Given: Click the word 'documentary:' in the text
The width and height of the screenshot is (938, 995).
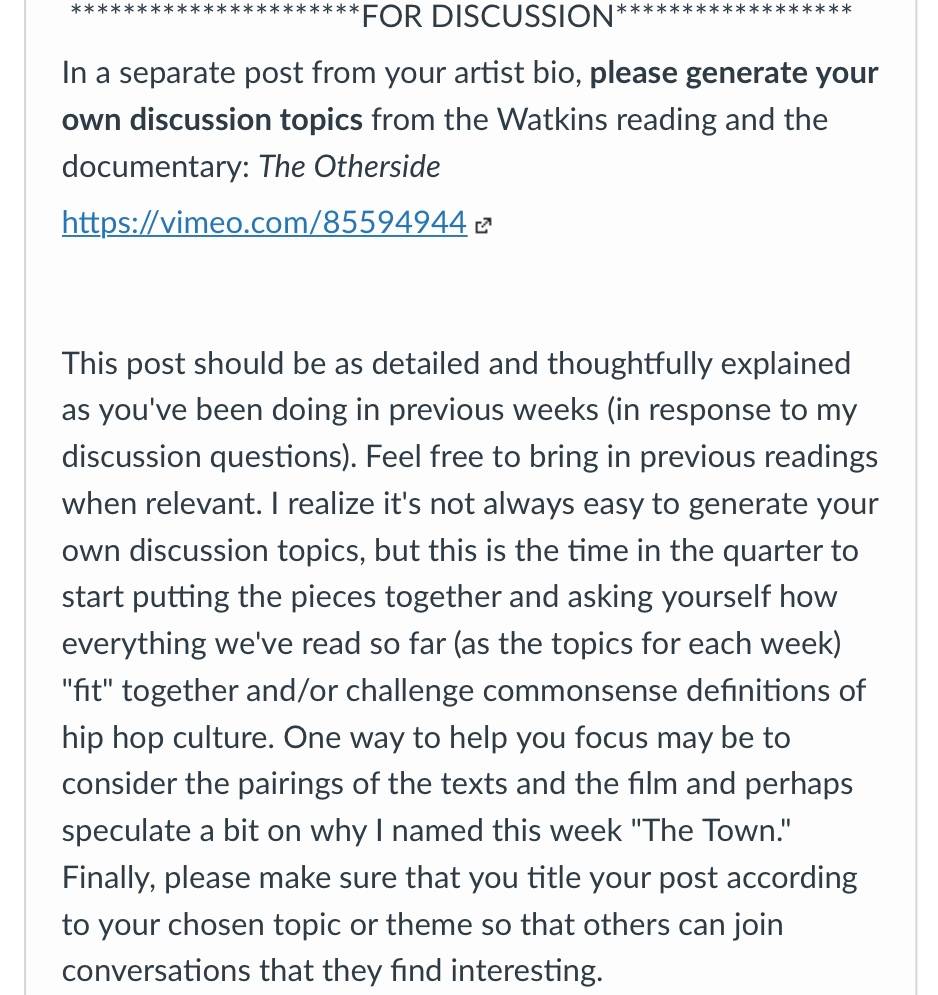Looking at the screenshot, I should tap(155, 167).
